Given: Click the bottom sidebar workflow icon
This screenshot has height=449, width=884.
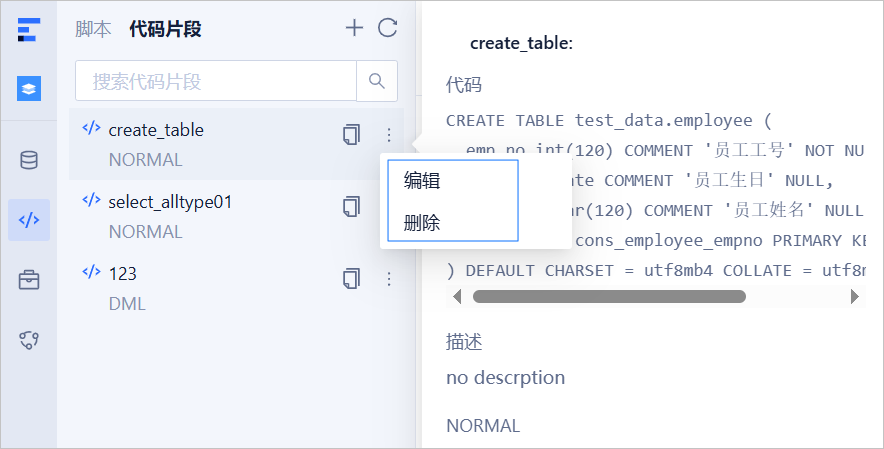Looking at the screenshot, I should pyautogui.click(x=29, y=340).
